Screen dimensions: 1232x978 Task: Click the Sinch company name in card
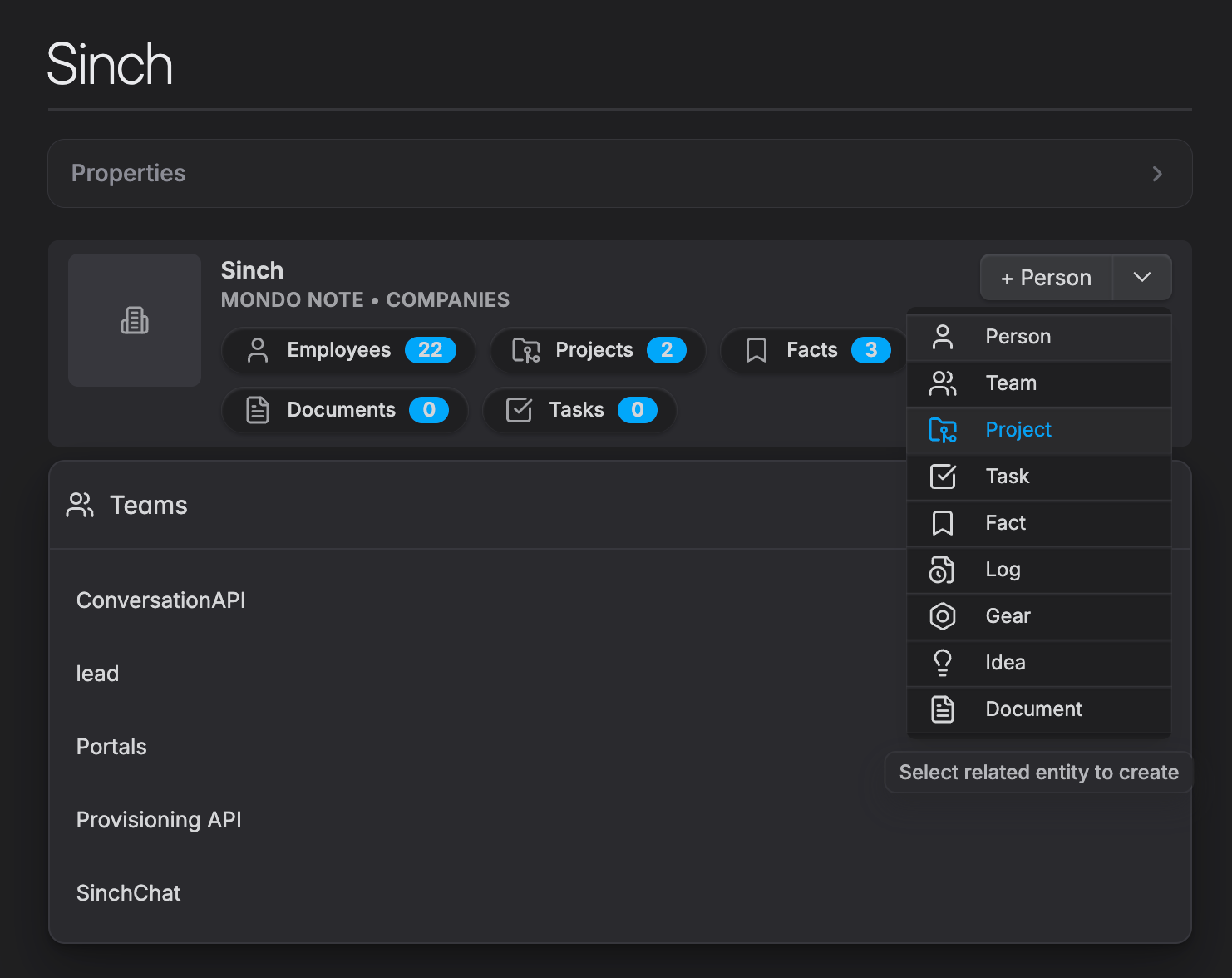coord(252,270)
